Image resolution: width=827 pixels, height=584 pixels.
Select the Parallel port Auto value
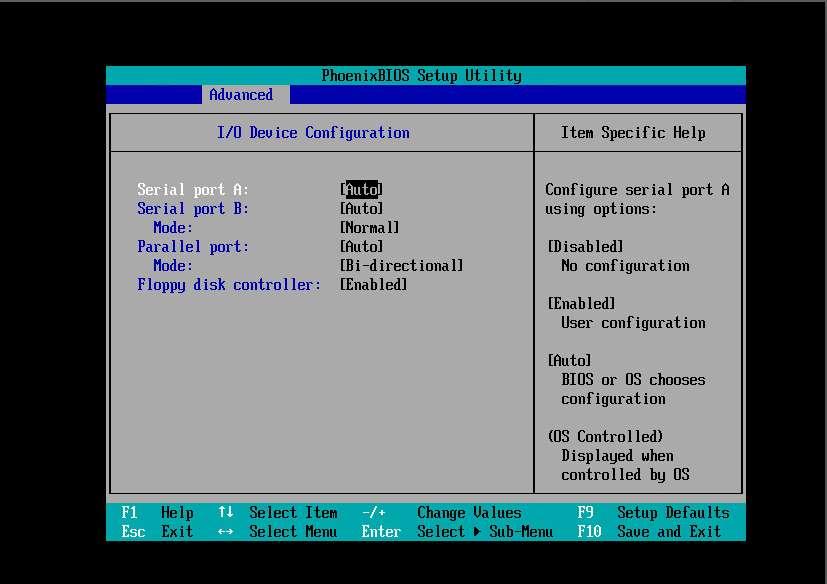(361, 246)
